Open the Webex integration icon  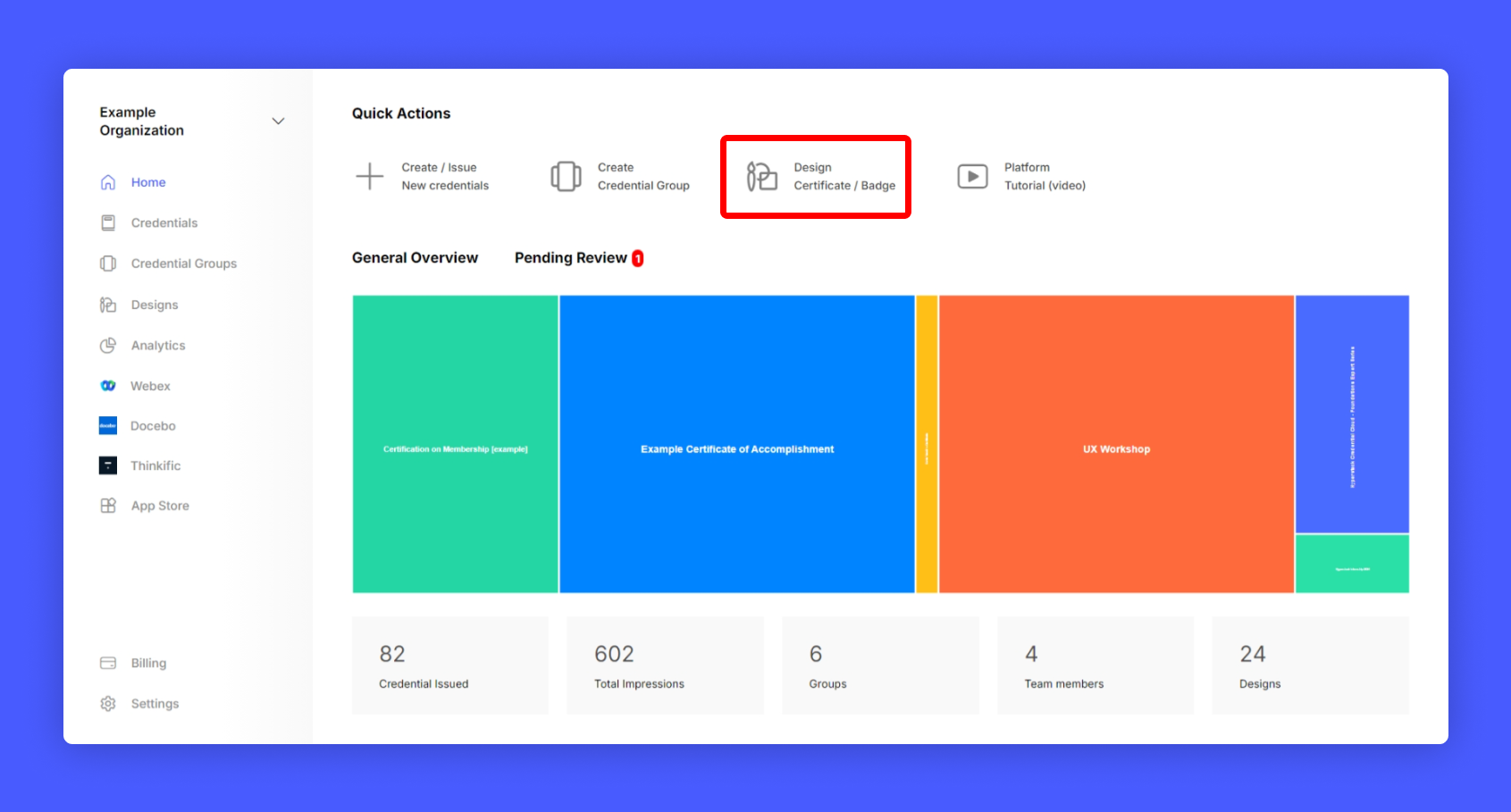[108, 386]
